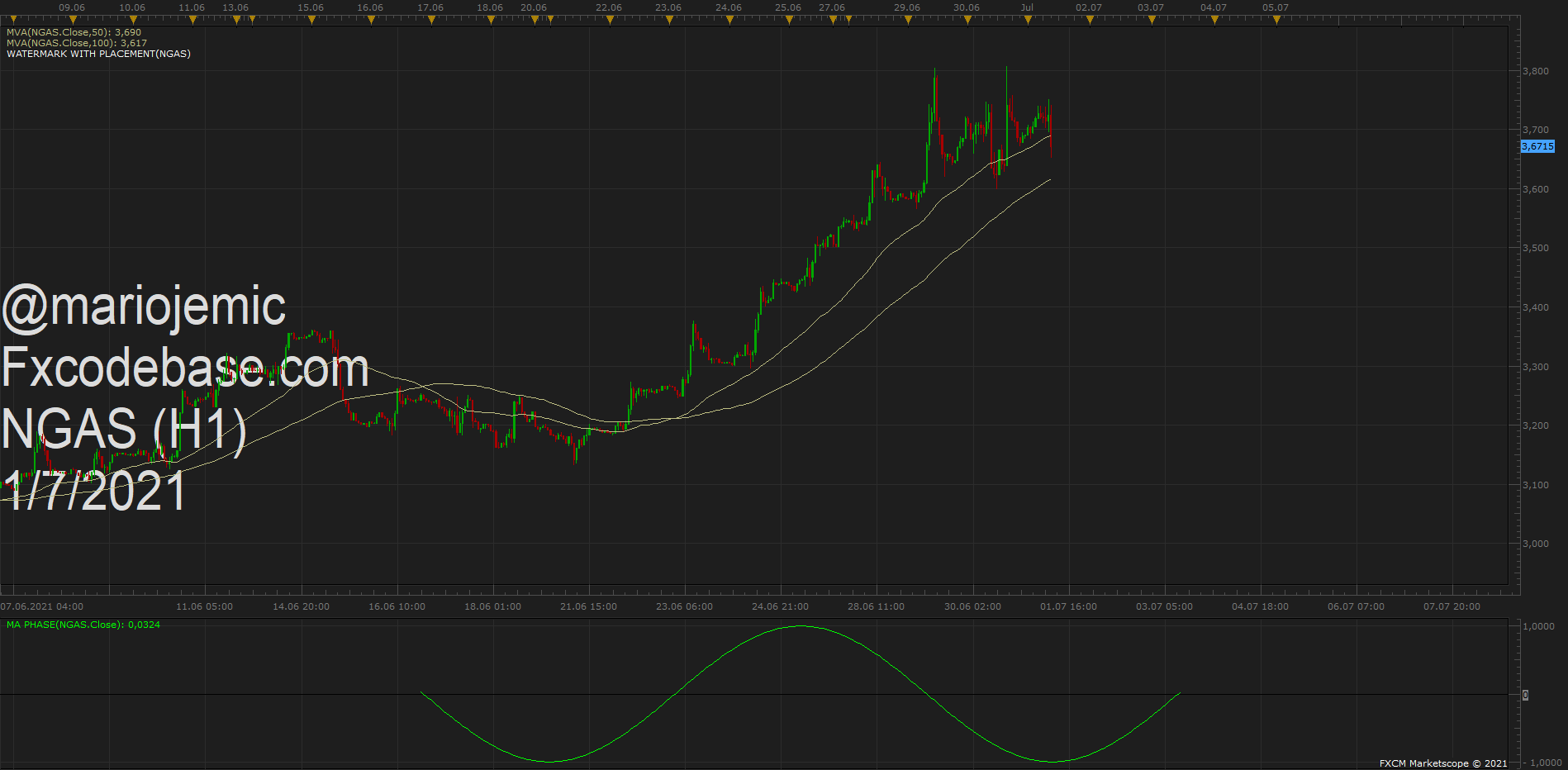The width and height of the screenshot is (1568, 770).
Task: Click the 06.07 07:00 time label
Action: point(1356,606)
